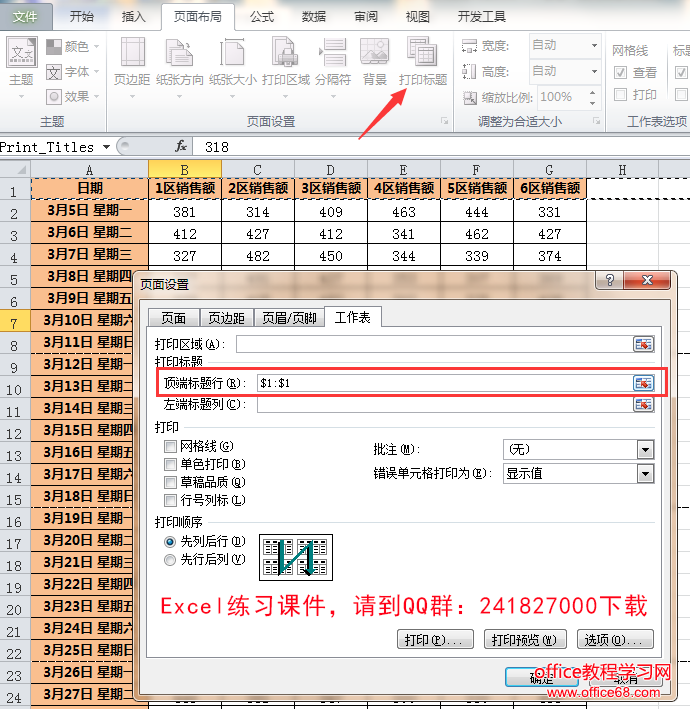
Task: Click the 选项(O)... button
Action: [615, 639]
